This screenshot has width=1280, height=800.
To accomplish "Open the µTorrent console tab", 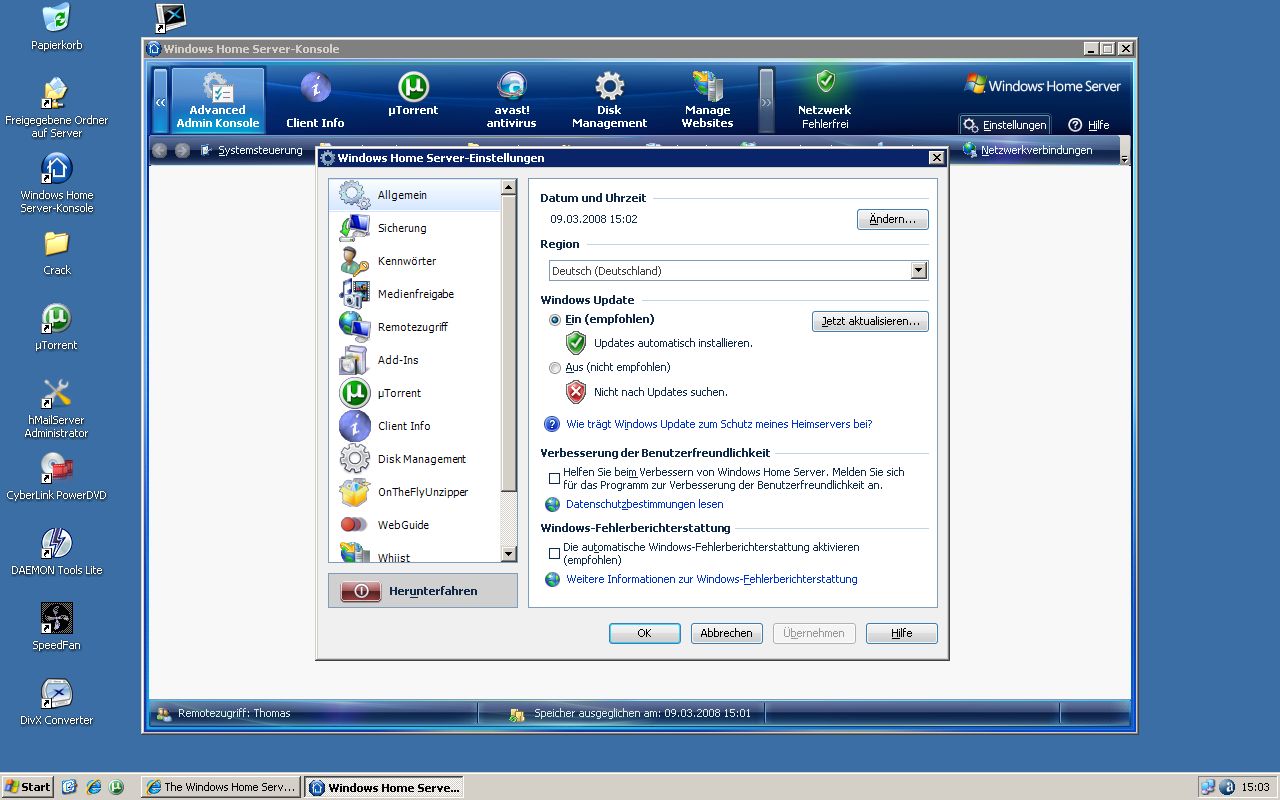I will point(413,95).
